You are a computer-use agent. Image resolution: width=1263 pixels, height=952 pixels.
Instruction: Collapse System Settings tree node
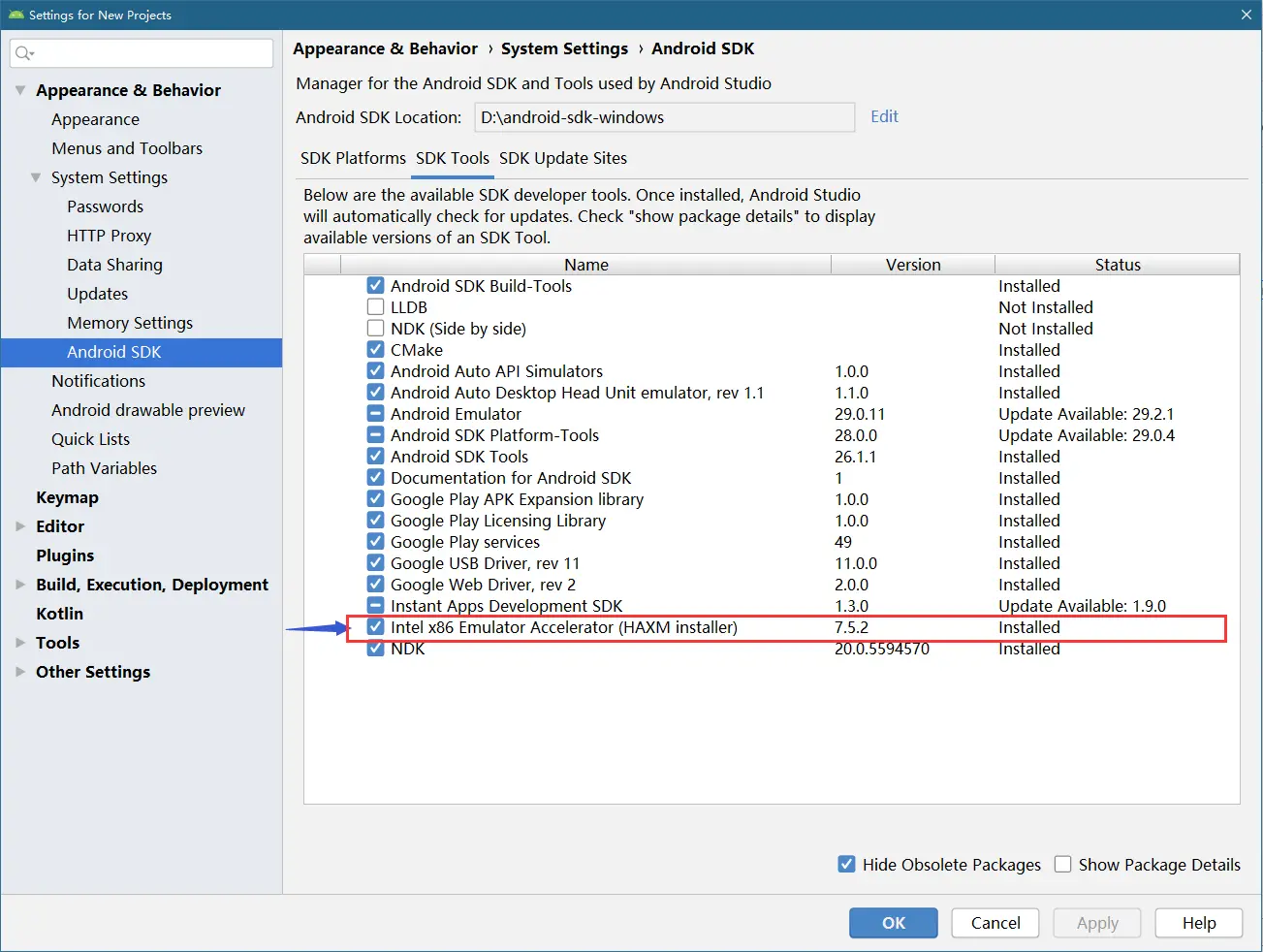36,177
